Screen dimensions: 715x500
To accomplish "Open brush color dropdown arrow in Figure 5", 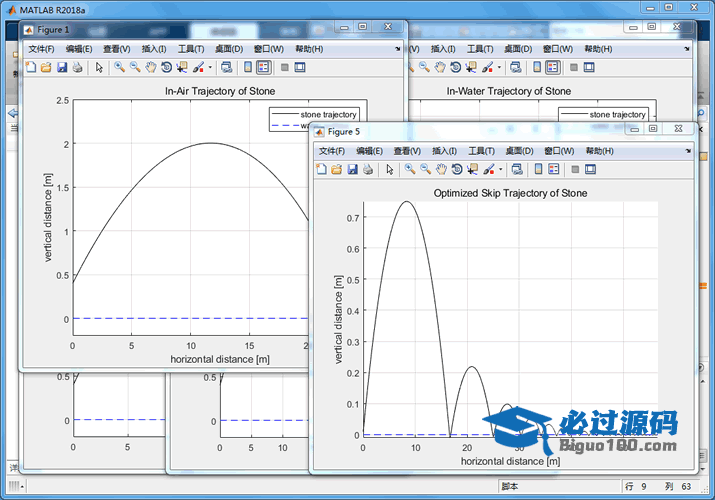I will pos(501,170).
